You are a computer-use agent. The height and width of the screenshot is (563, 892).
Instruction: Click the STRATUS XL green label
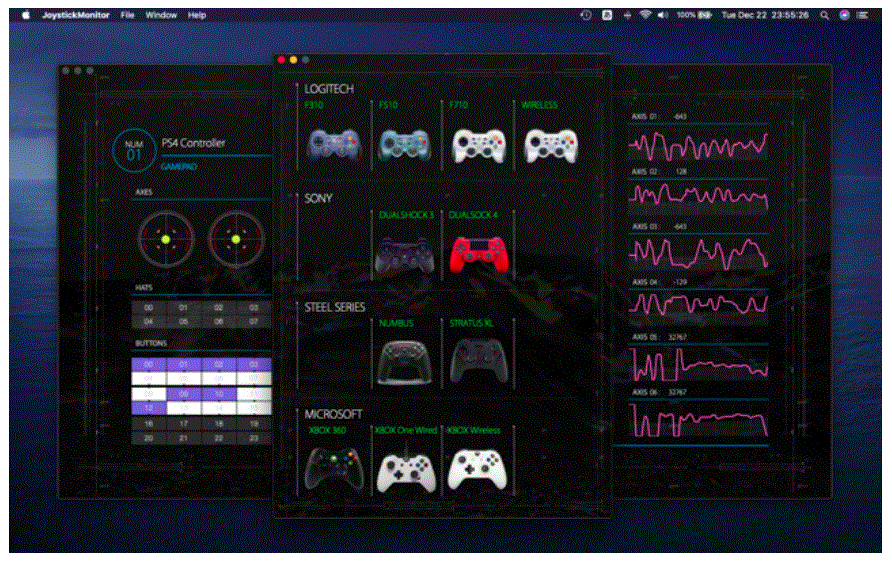[472, 323]
